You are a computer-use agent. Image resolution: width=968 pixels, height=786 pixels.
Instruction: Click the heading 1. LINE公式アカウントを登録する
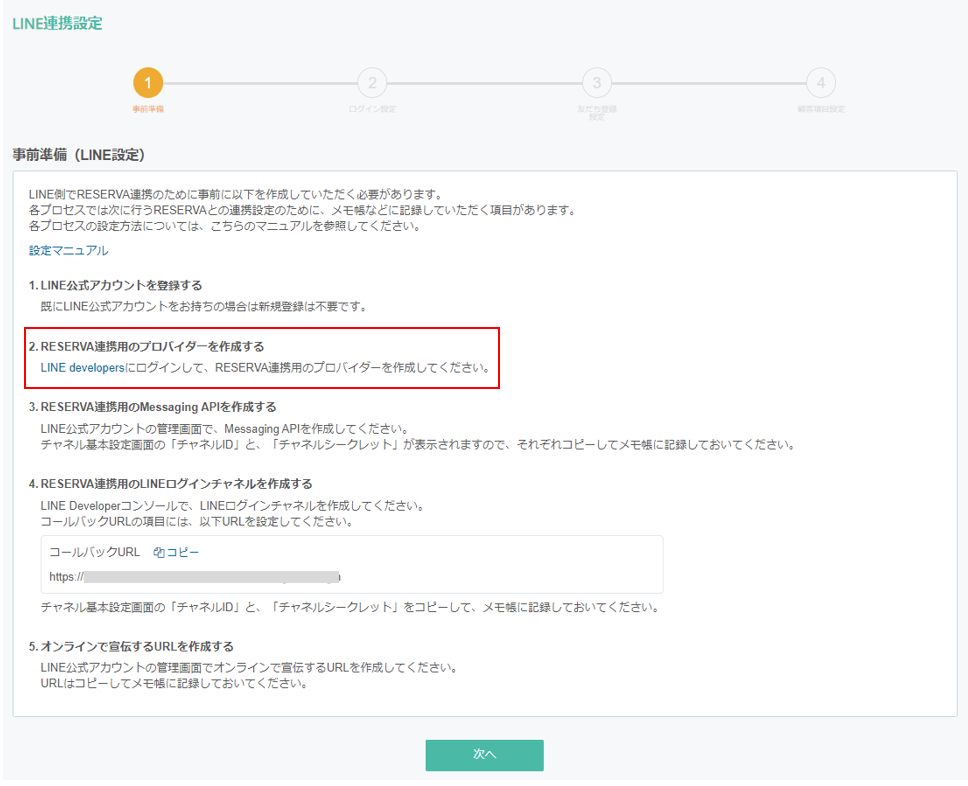point(115,286)
